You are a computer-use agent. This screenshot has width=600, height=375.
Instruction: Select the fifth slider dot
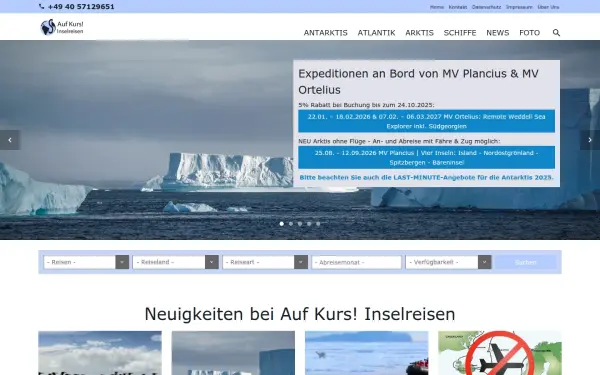tap(318, 224)
